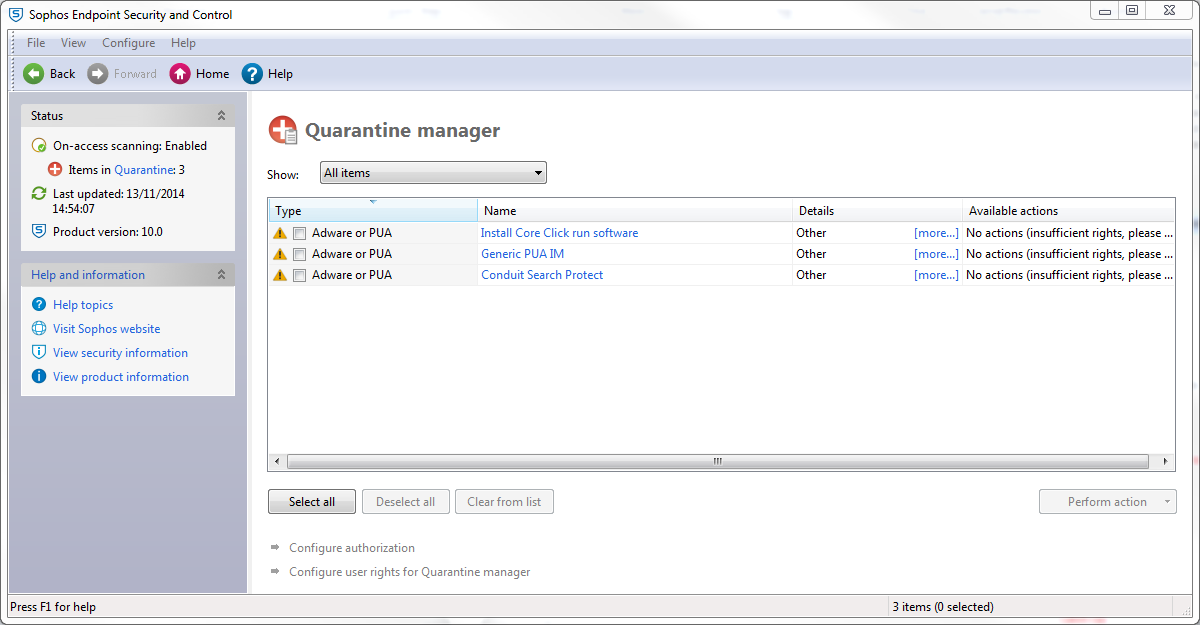1200x625 pixels.
Task: Open Visit Sophos website link
Action: pos(106,329)
